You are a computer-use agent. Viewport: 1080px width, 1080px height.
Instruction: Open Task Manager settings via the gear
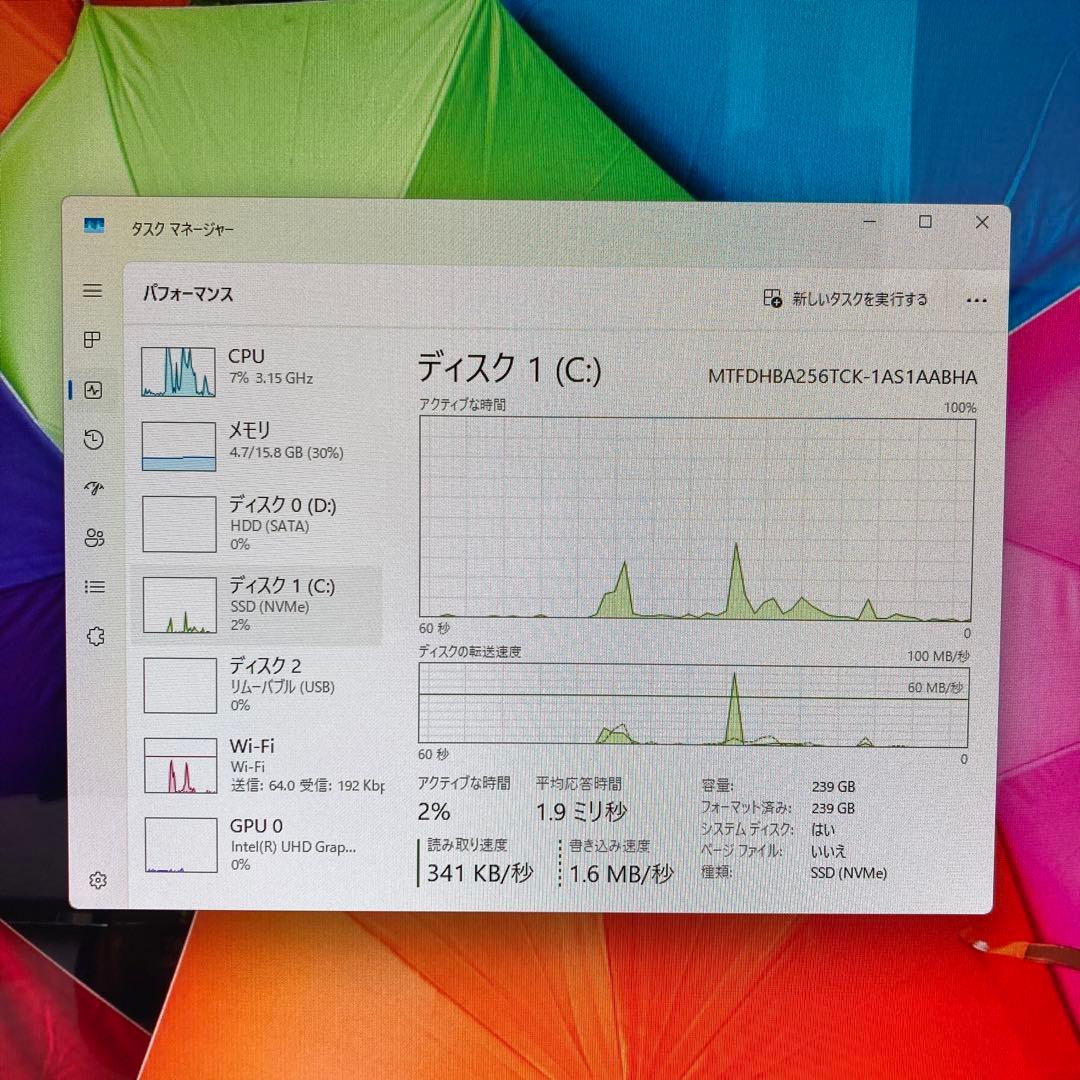[97, 879]
